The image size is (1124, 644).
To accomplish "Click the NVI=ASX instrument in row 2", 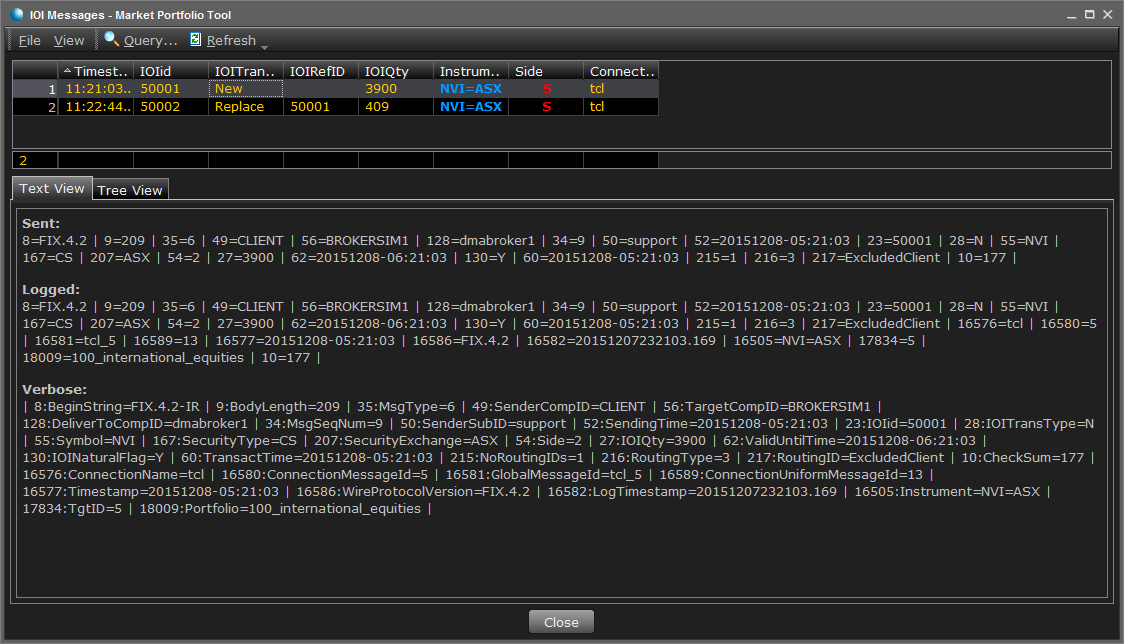I will tap(470, 107).
